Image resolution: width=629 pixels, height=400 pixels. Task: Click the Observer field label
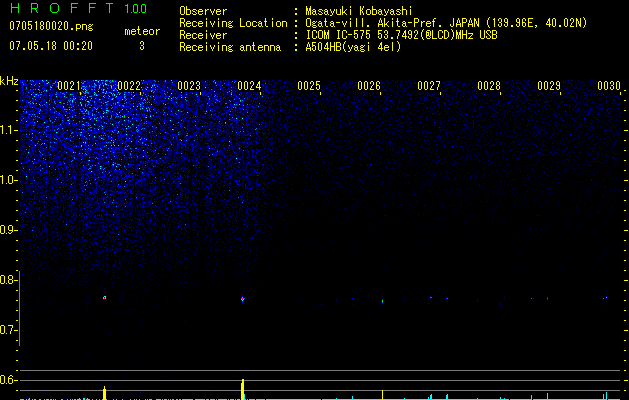point(203,11)
